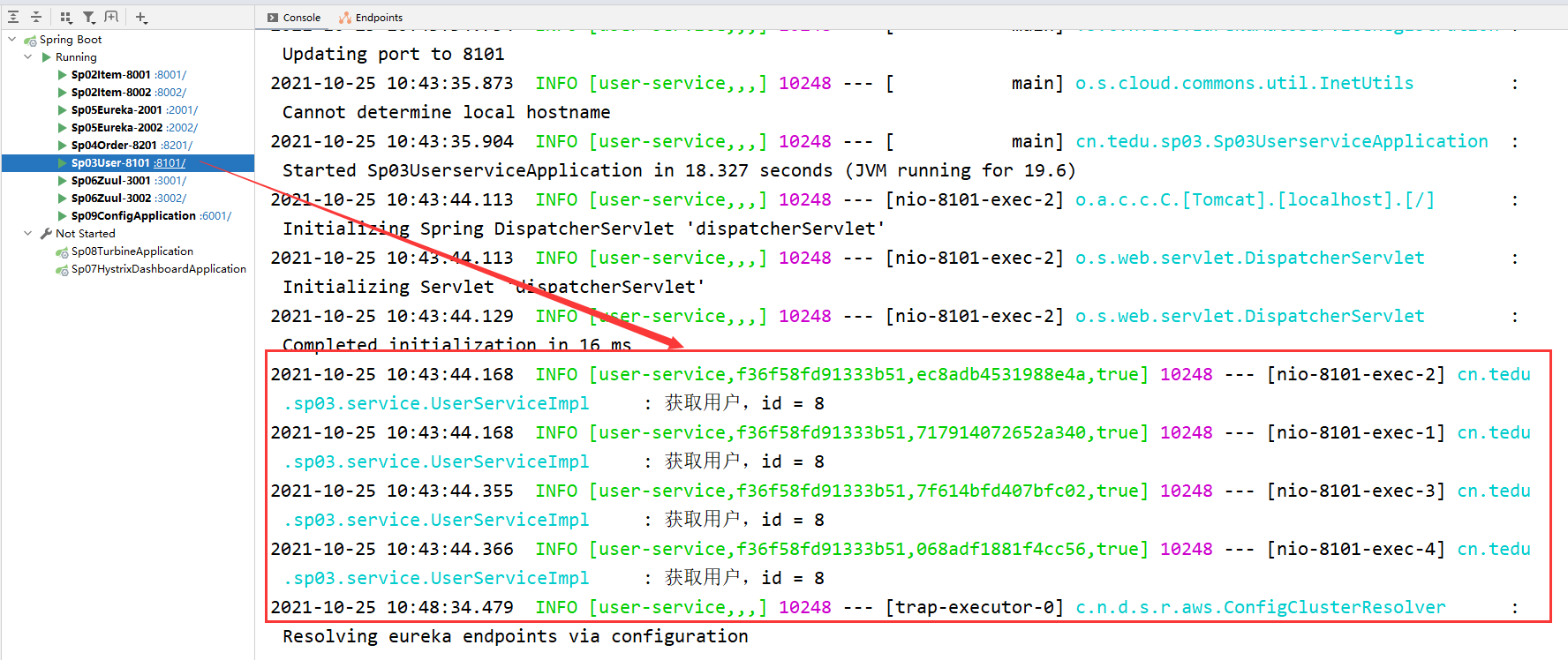Open the :2001/ port link

(x=182, y=110)
